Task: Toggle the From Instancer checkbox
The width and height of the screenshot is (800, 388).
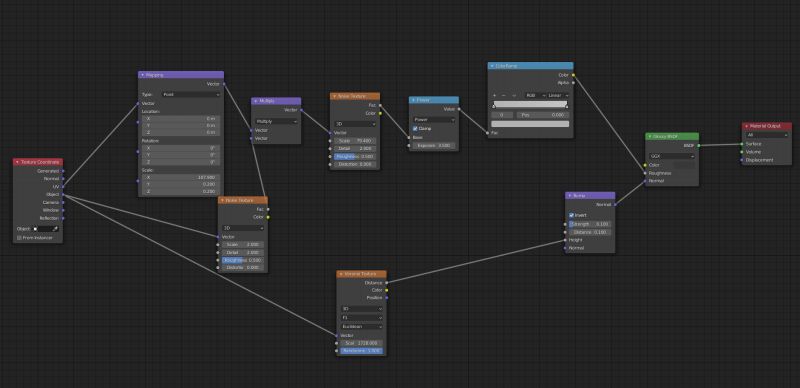Action: click(x=19, y=238)
